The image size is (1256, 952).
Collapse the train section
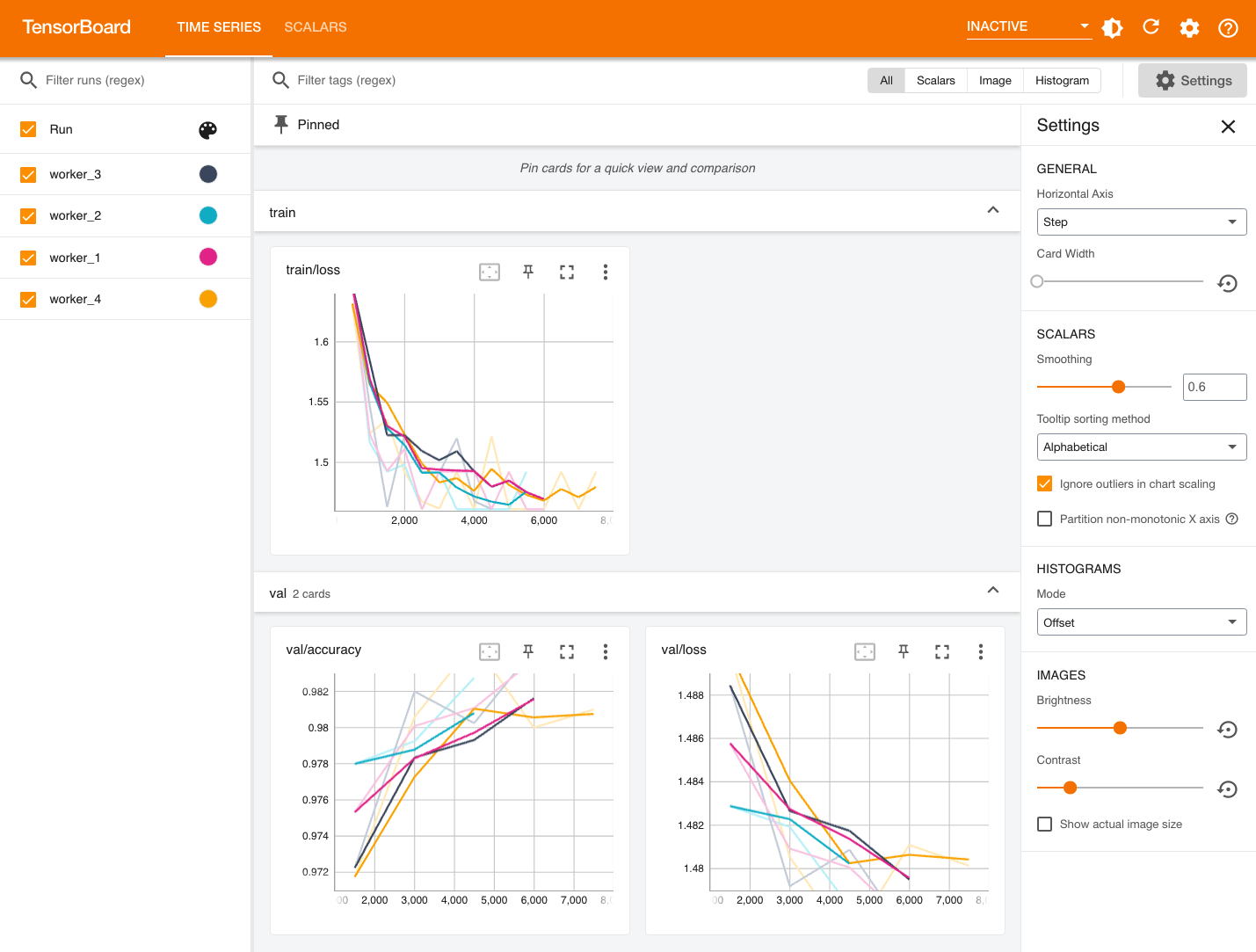pyautogui.click(x=993, y=210)
